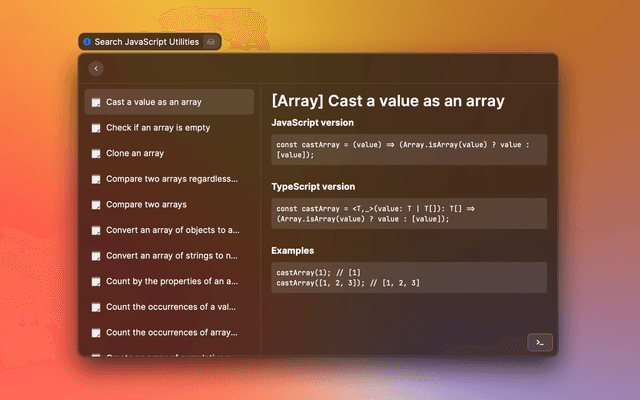
Task: Select Count the occurrences of array entry
Action: pyautogui.click(x=172, y=332)
